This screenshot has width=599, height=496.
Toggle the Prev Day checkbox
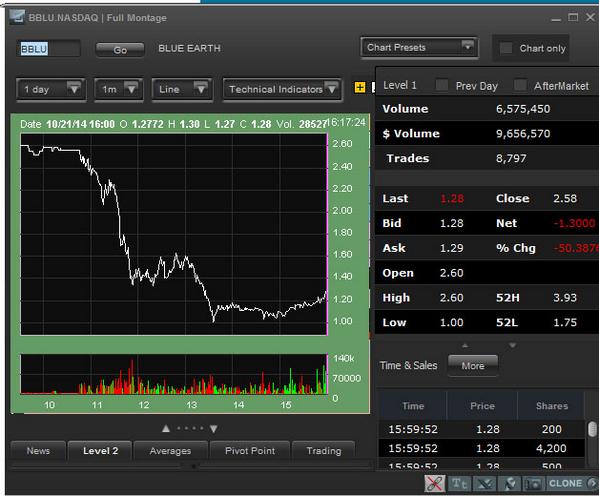point(442,85)
